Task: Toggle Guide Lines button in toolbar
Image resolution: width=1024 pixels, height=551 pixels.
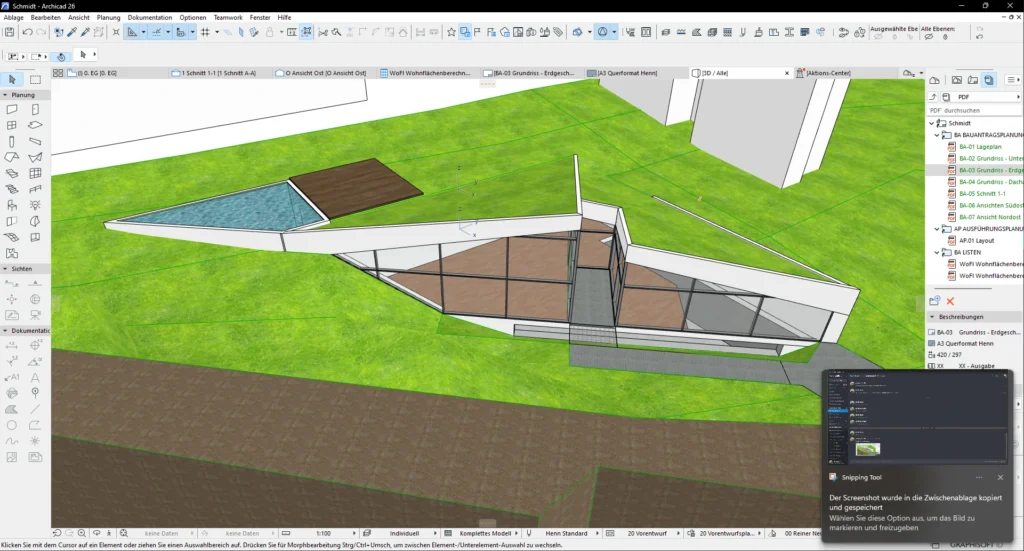Action: point(133,32)
